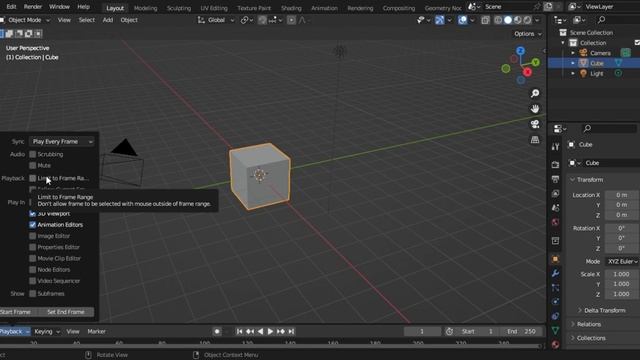Enable the Mute audio checkbox
640x360 pixels.
[x=33, y=165]
